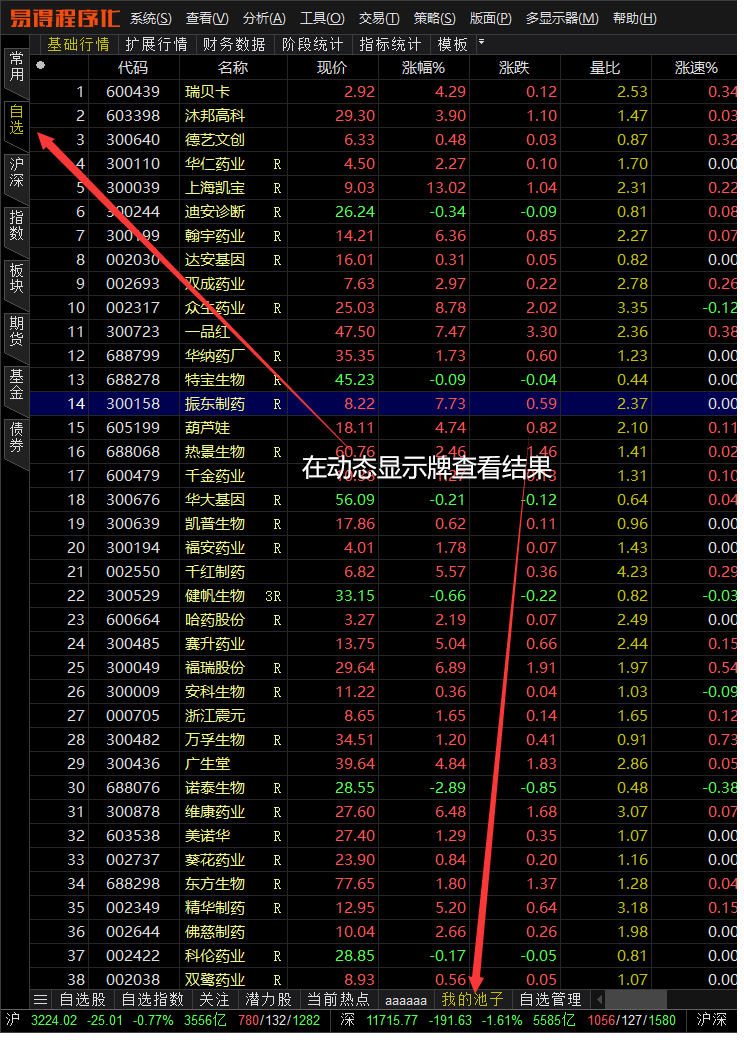This screenshot has width=744, height=1040.
Task: Sort by the 名称 column header
Action: point(233,68)
